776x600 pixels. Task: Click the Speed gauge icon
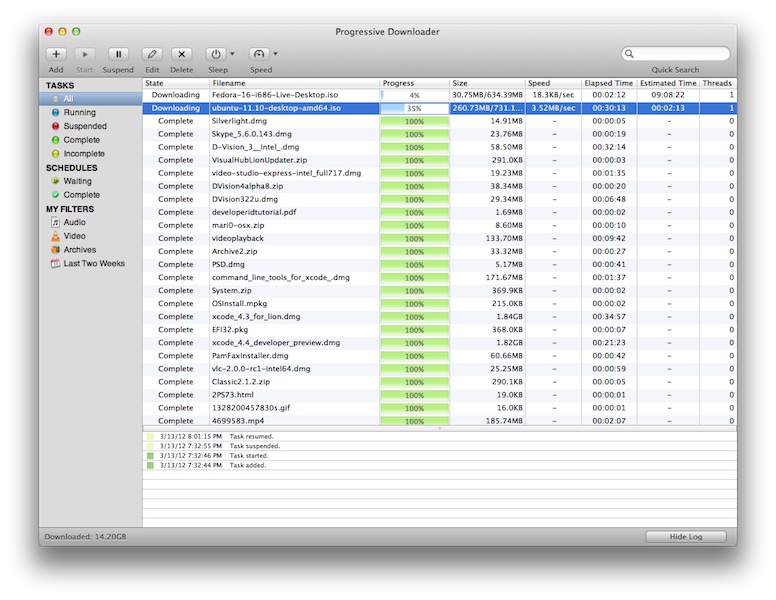[259, 54]
